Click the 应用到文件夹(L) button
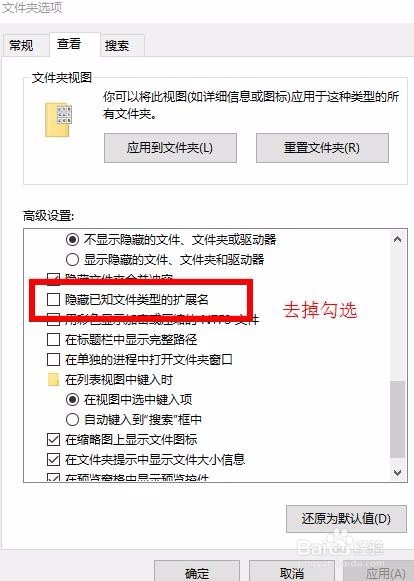The height and width of the screenshot is (581, 414). 170,148
